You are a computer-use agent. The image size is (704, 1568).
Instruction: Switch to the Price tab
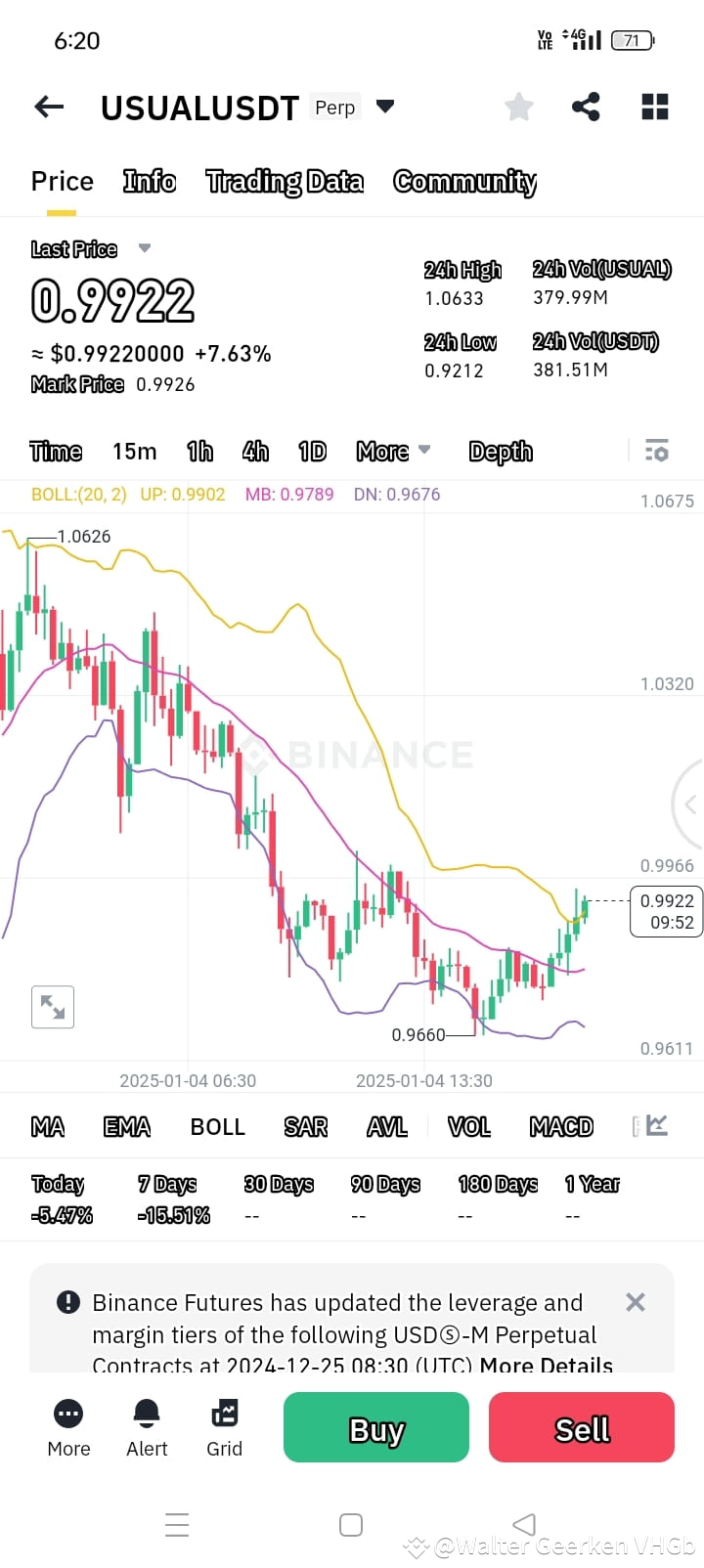(63, 182)
